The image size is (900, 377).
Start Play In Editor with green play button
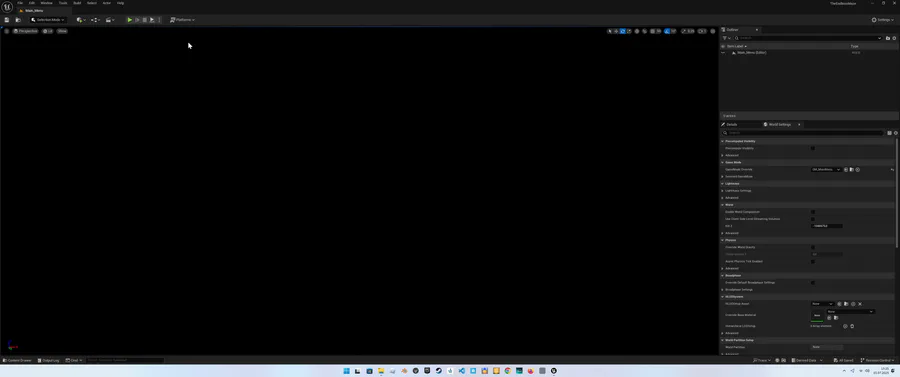coord(130,20)
